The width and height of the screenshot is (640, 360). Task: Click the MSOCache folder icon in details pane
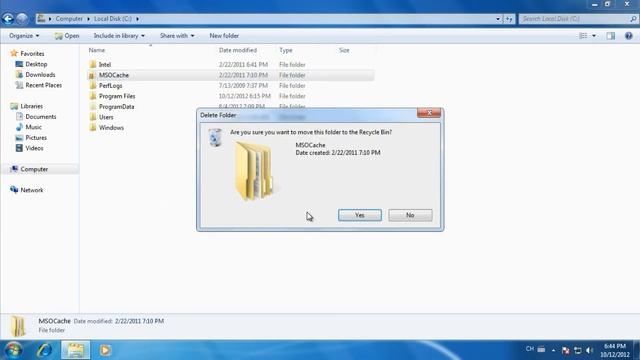coord(18,326)
